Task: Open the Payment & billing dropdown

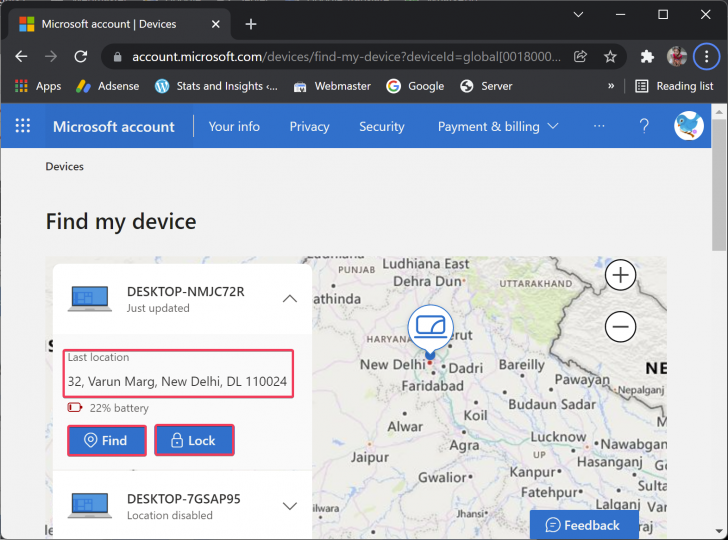Action: pyautogui.click(x=498, y=127)
